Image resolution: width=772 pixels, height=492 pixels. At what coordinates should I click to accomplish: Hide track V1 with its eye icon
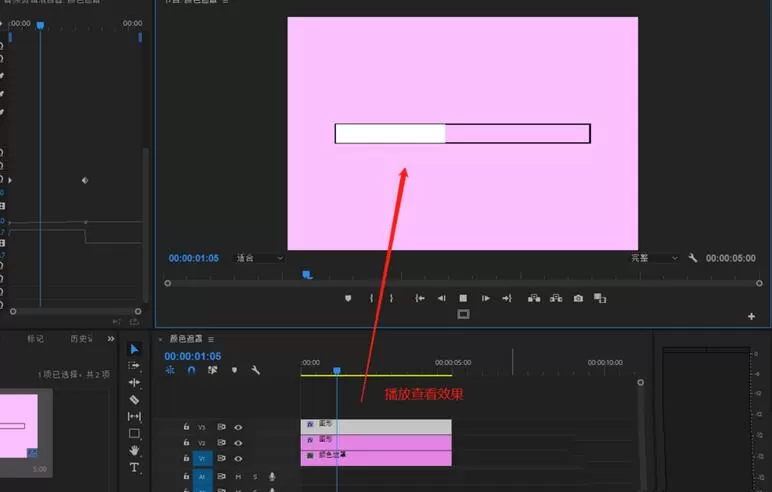pos(238,459)
